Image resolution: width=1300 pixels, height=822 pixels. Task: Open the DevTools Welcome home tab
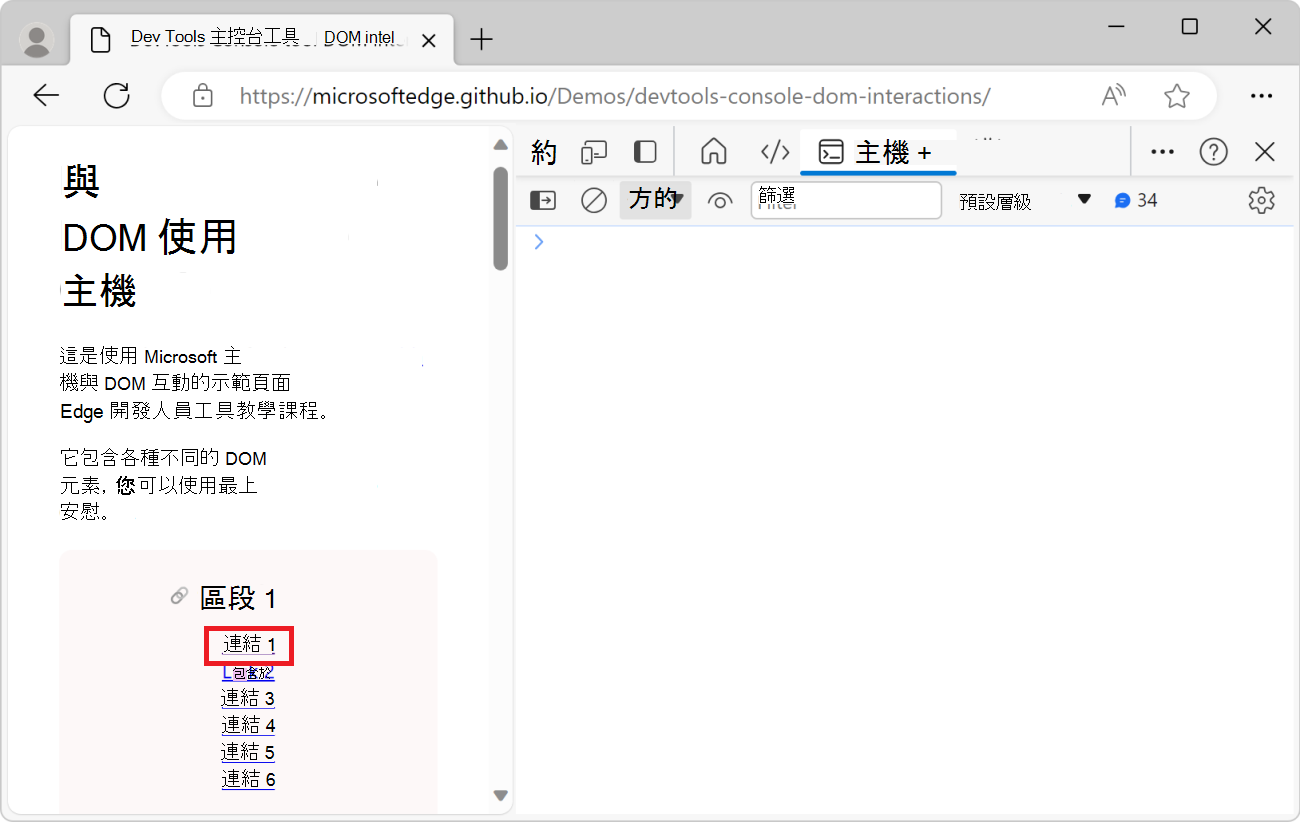713,152
